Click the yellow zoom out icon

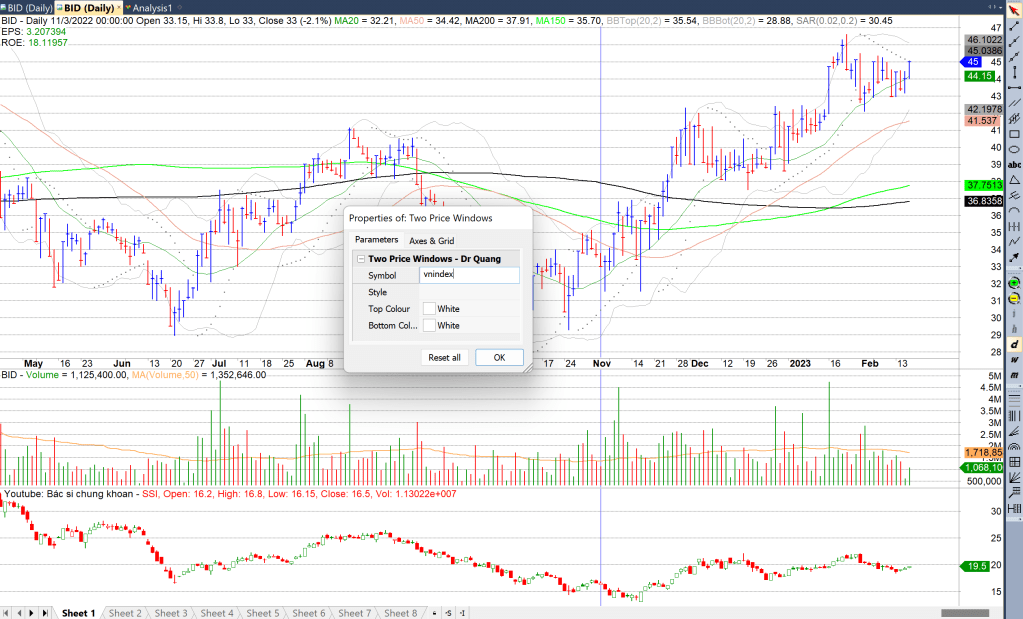tap(1015, 298)
